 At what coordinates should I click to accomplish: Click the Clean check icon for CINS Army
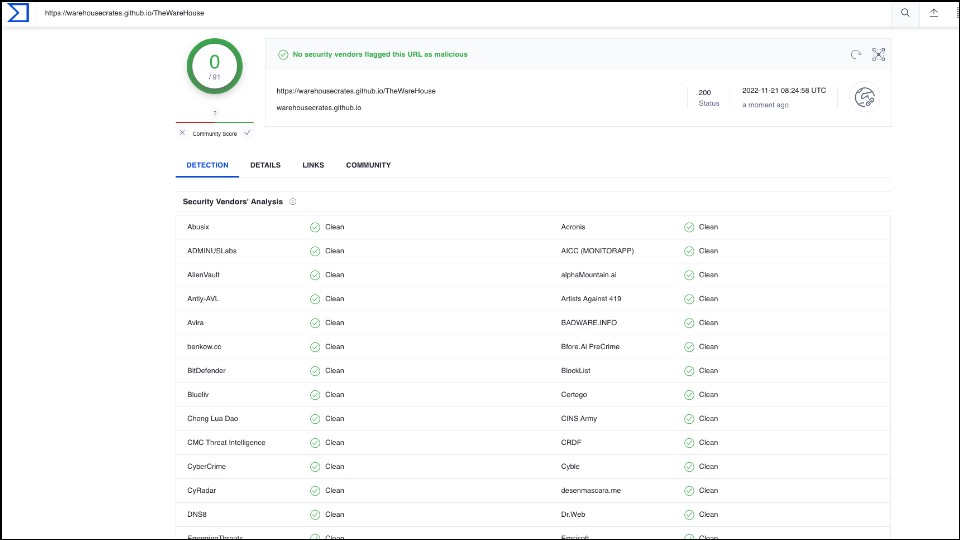(689, 419)
